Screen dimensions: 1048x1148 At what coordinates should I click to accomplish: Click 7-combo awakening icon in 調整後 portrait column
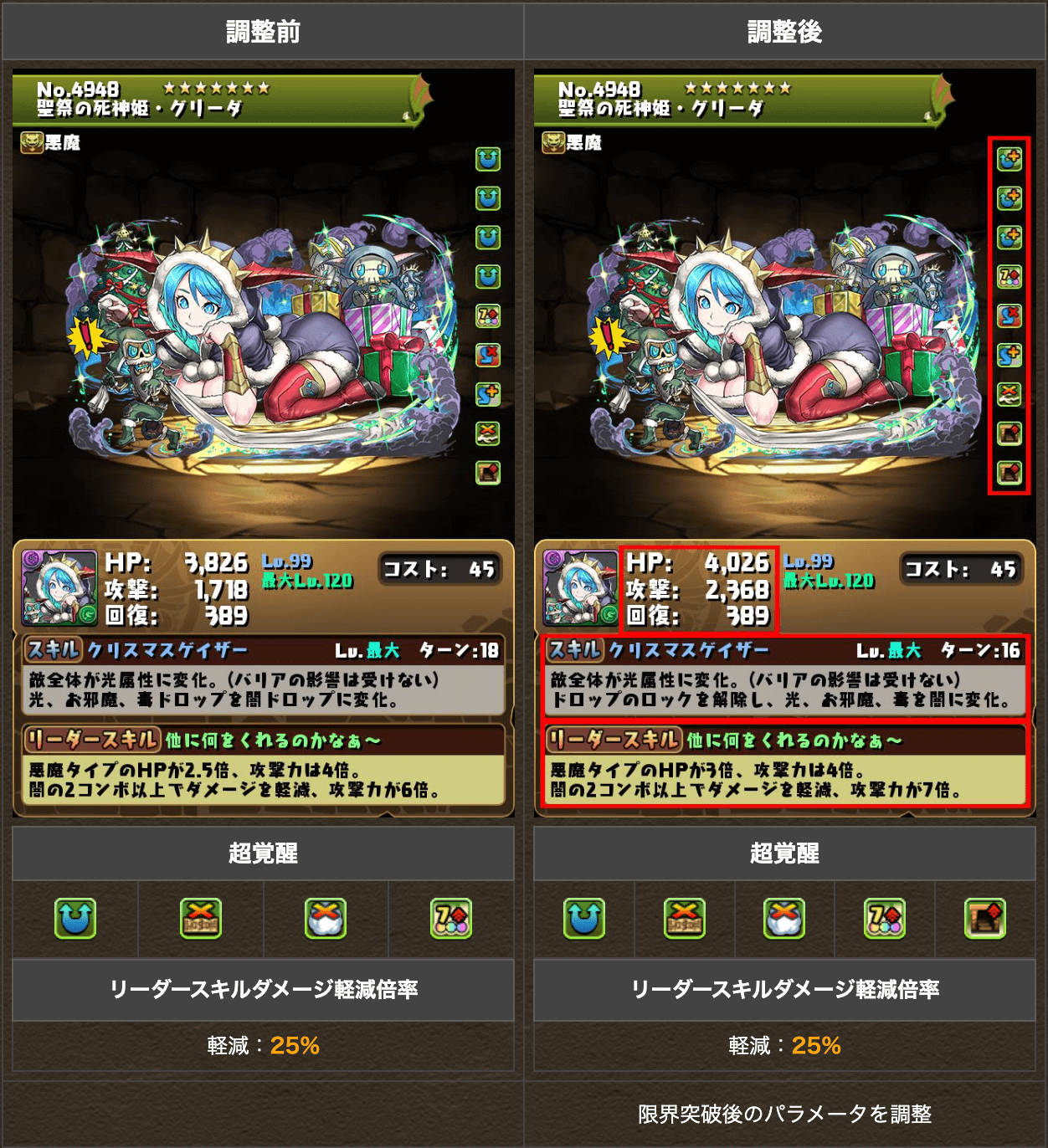coord(1009,276)
